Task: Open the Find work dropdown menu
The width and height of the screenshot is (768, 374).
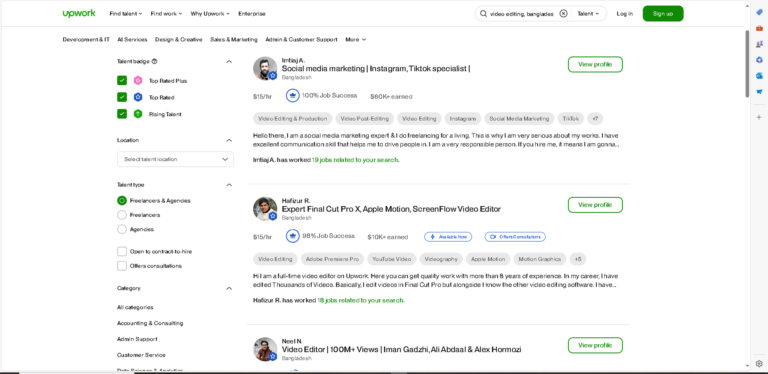Action: [167, 14]
